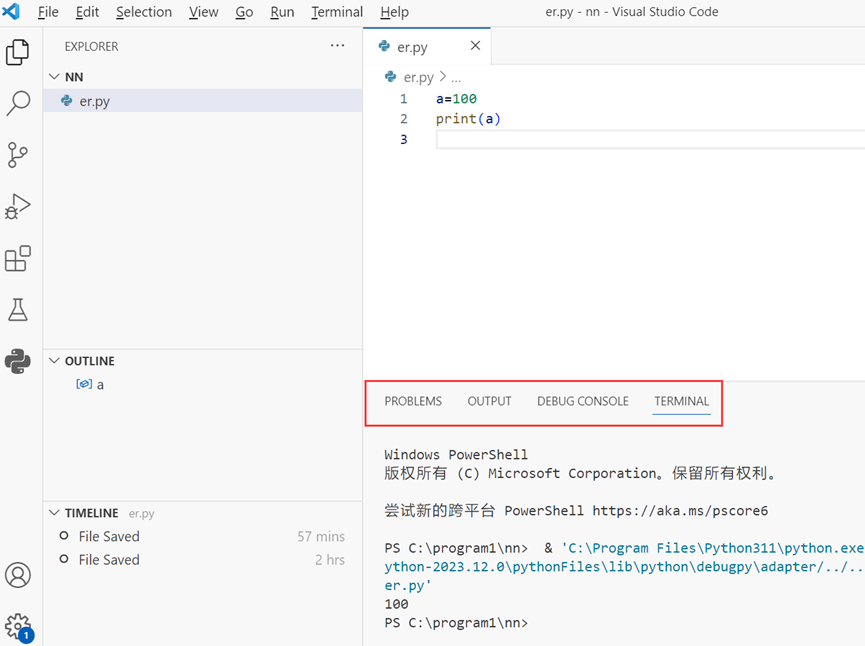Click breadcrumb chevron after er.py
865x646 pixels.
pyautogui.click(x=442, y=77)
